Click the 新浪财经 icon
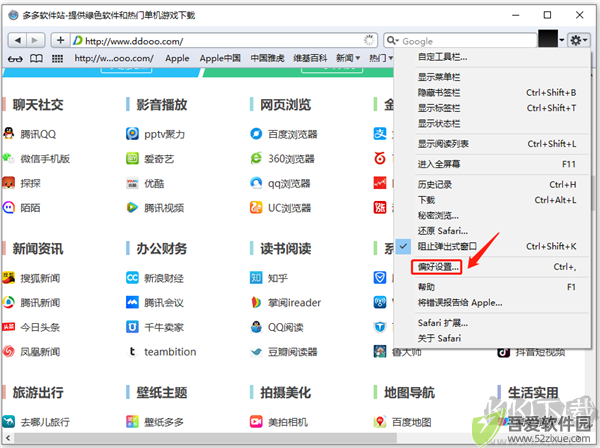Screen dimensions: 600x448 [132, 277]
